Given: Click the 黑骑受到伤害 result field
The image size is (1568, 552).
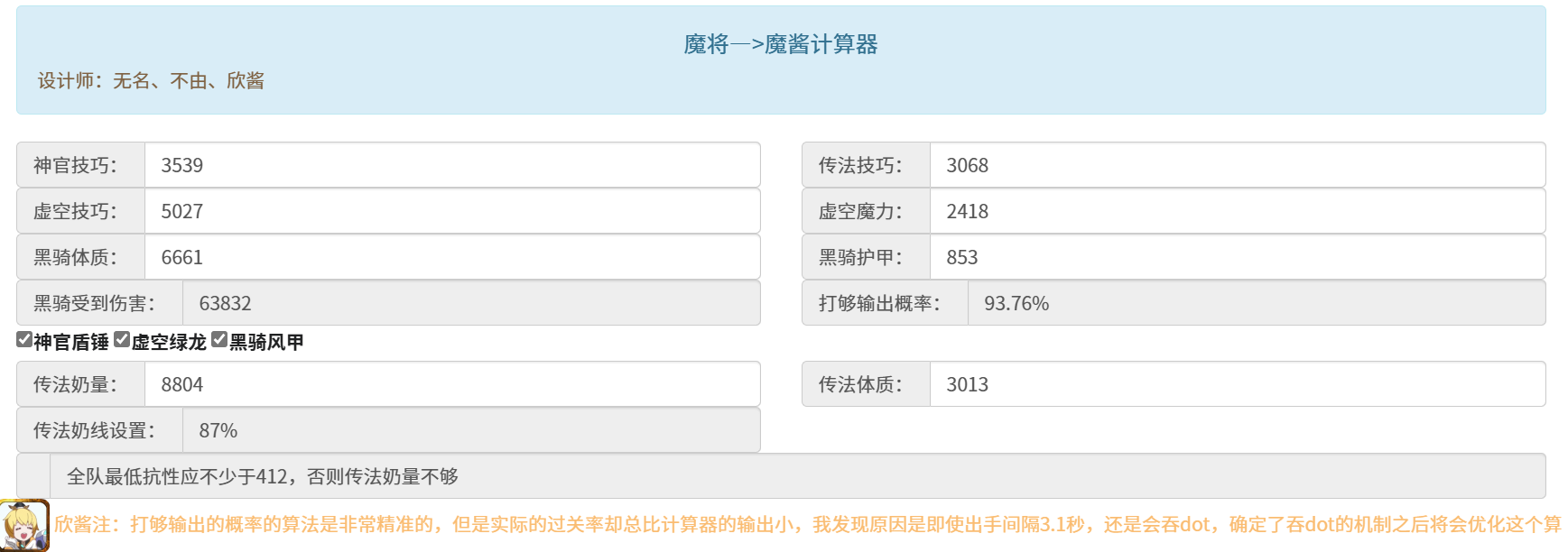Looking at the screenshot, I should [x=470, y=303].
